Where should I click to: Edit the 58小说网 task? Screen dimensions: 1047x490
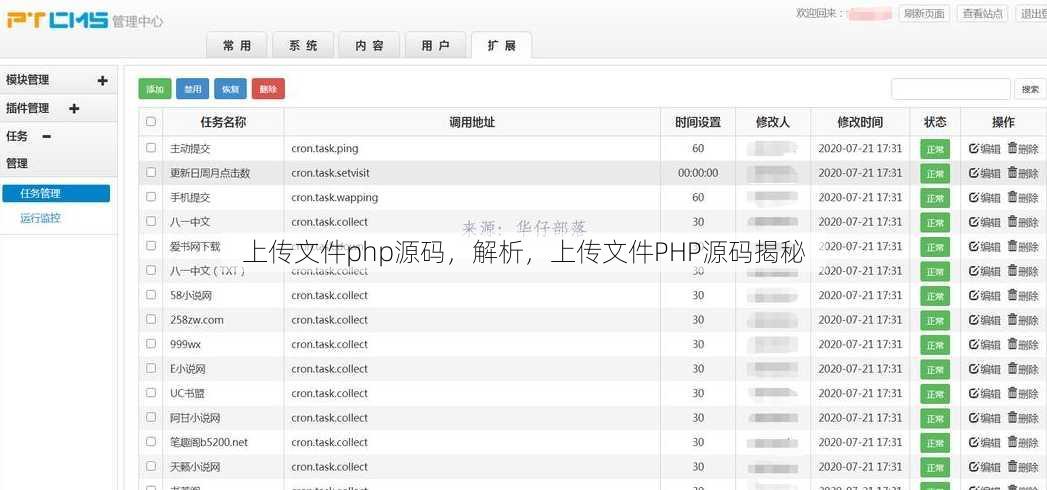click(984, 296)
